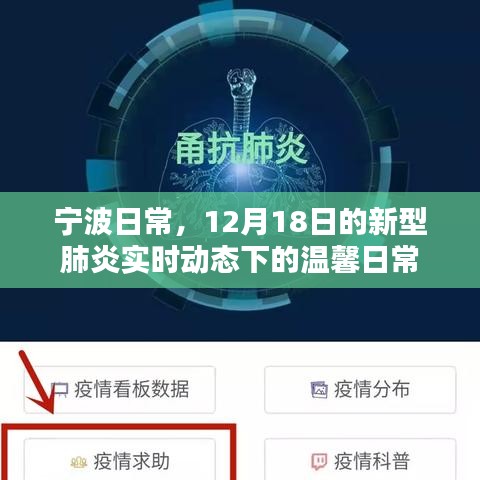Click the pink screen icon beside 疫情科普

click(319, 462)
